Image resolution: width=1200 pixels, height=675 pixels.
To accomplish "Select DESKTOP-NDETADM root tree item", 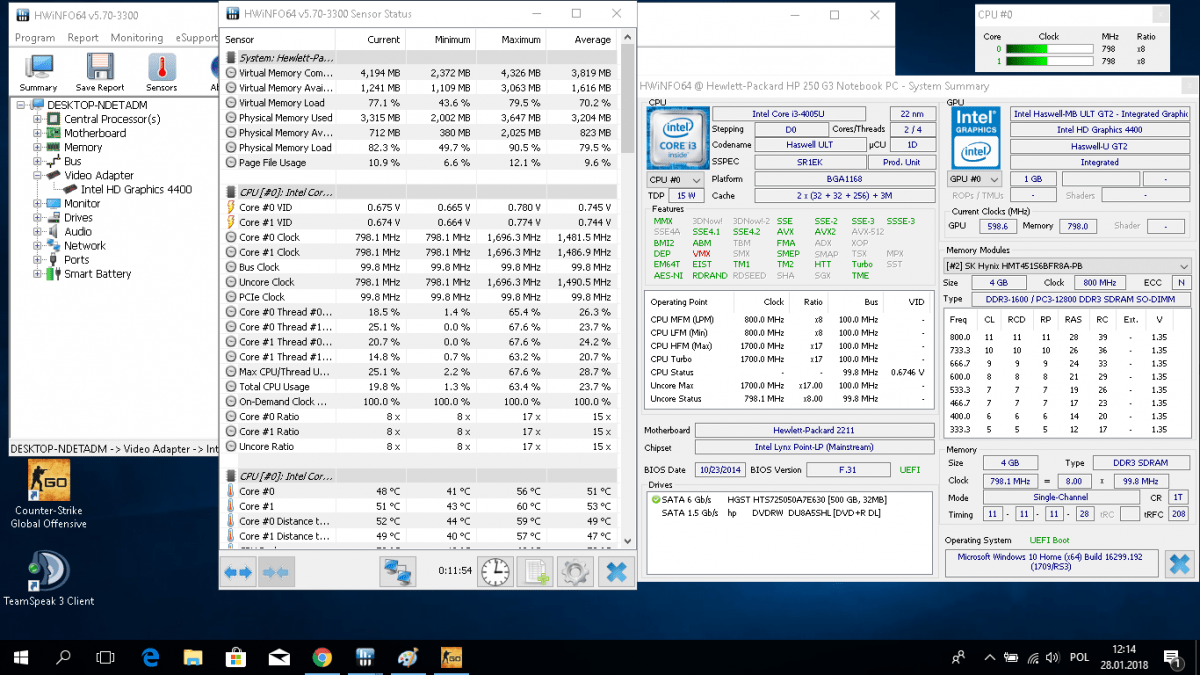I will pos(97,105).
